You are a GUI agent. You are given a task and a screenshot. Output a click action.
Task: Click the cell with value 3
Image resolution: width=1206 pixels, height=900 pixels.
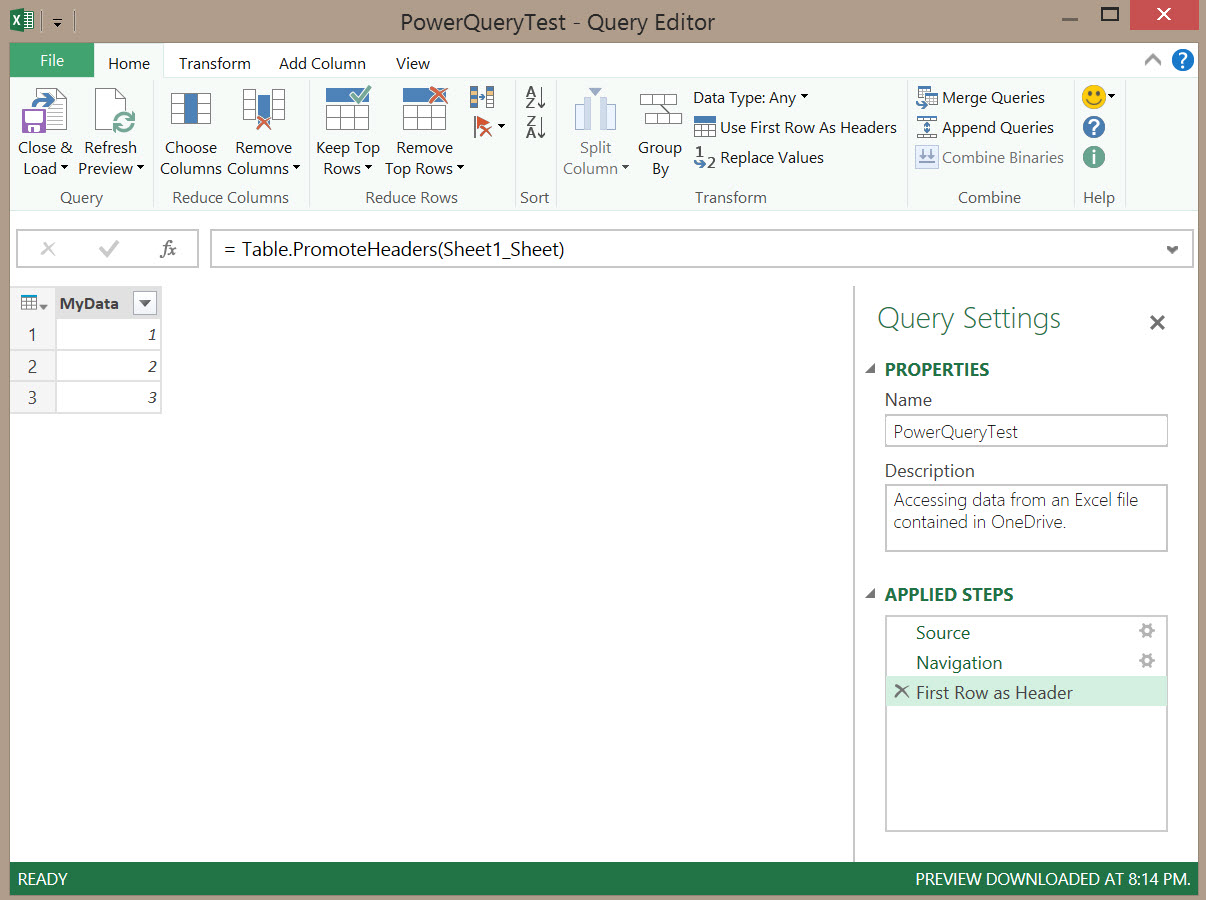point(108,397)
